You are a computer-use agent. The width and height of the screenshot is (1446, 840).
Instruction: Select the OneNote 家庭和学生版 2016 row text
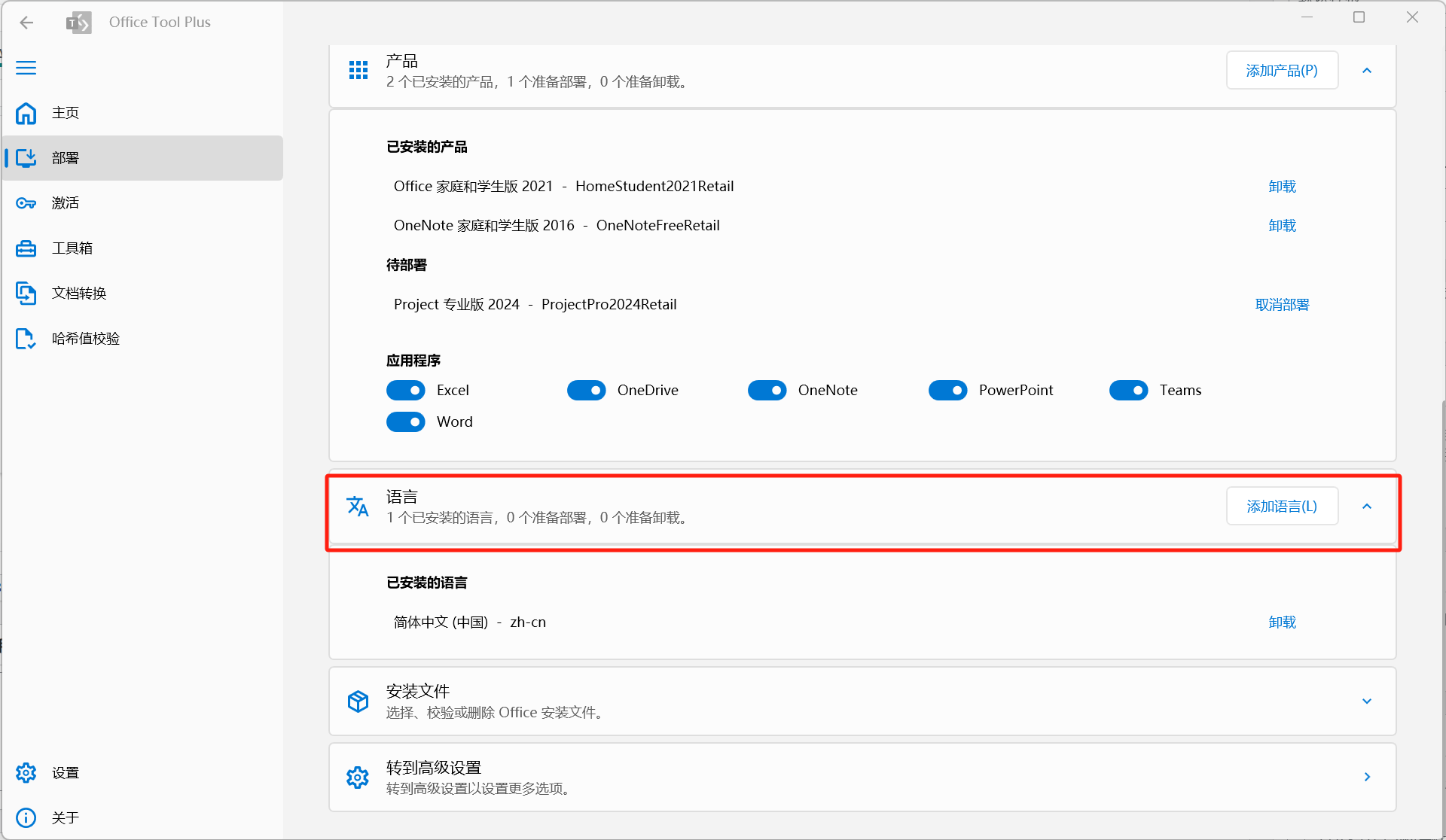(x=557, y=226)
